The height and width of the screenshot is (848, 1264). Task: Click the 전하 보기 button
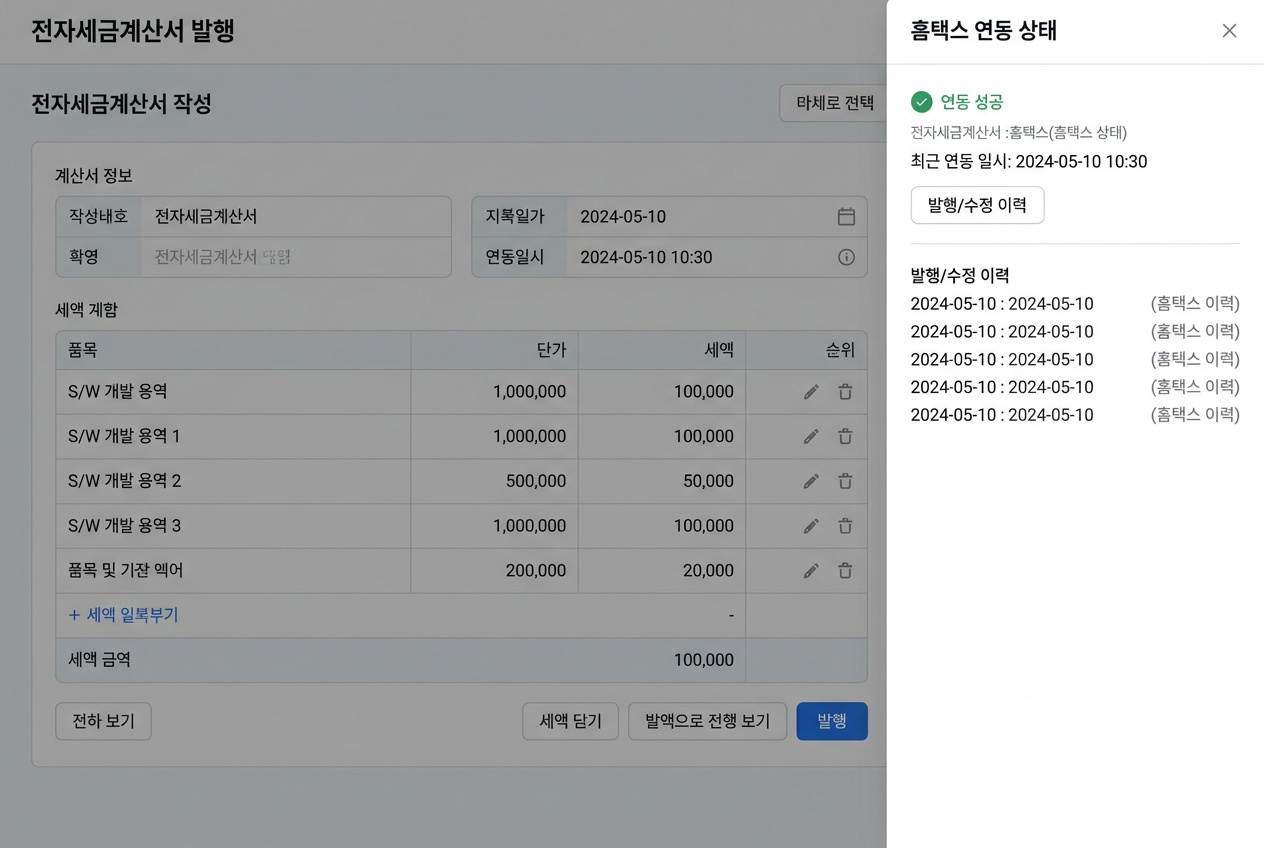tap(103, 721)
